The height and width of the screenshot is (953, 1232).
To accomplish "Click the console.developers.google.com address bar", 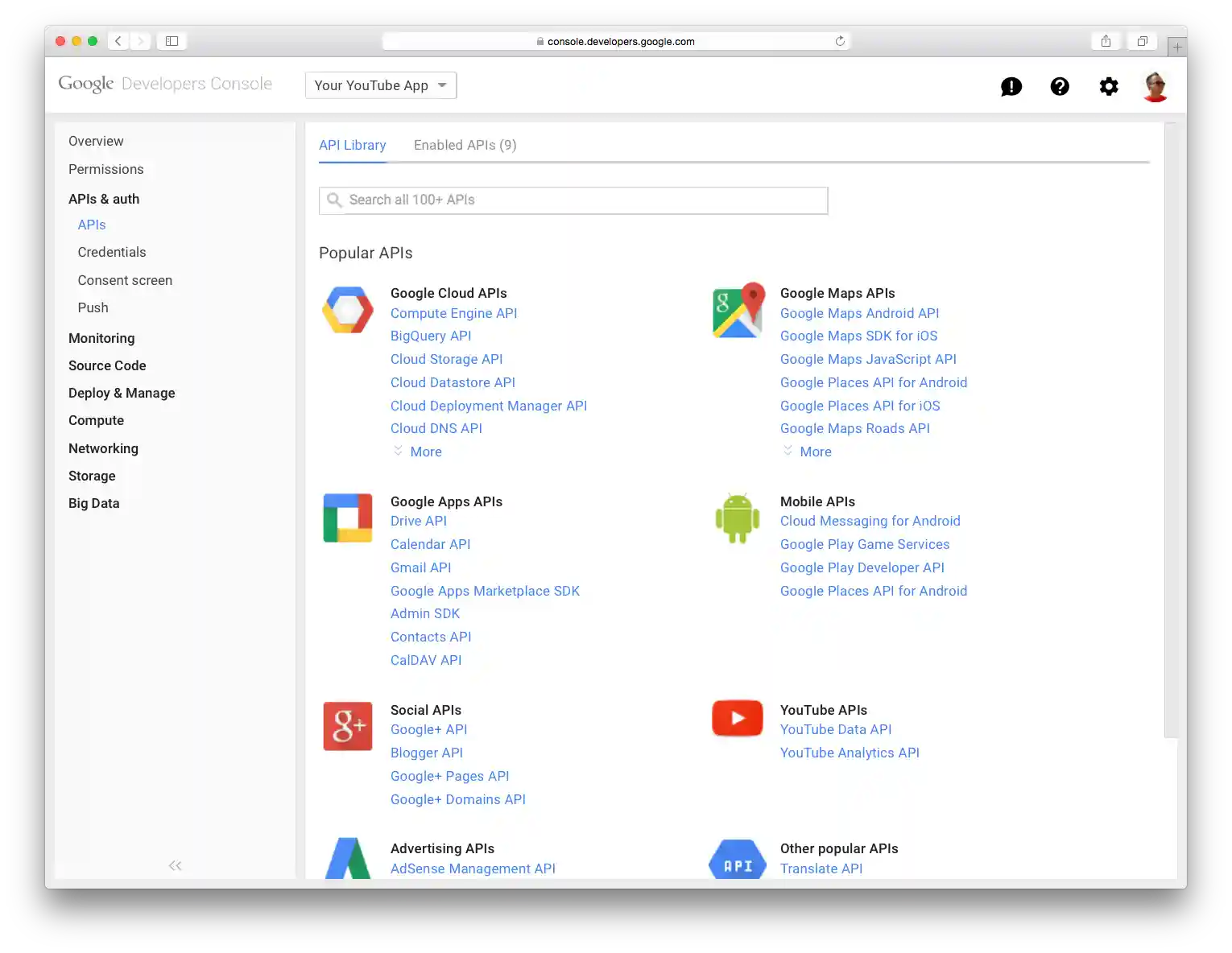I will (616, 41).
